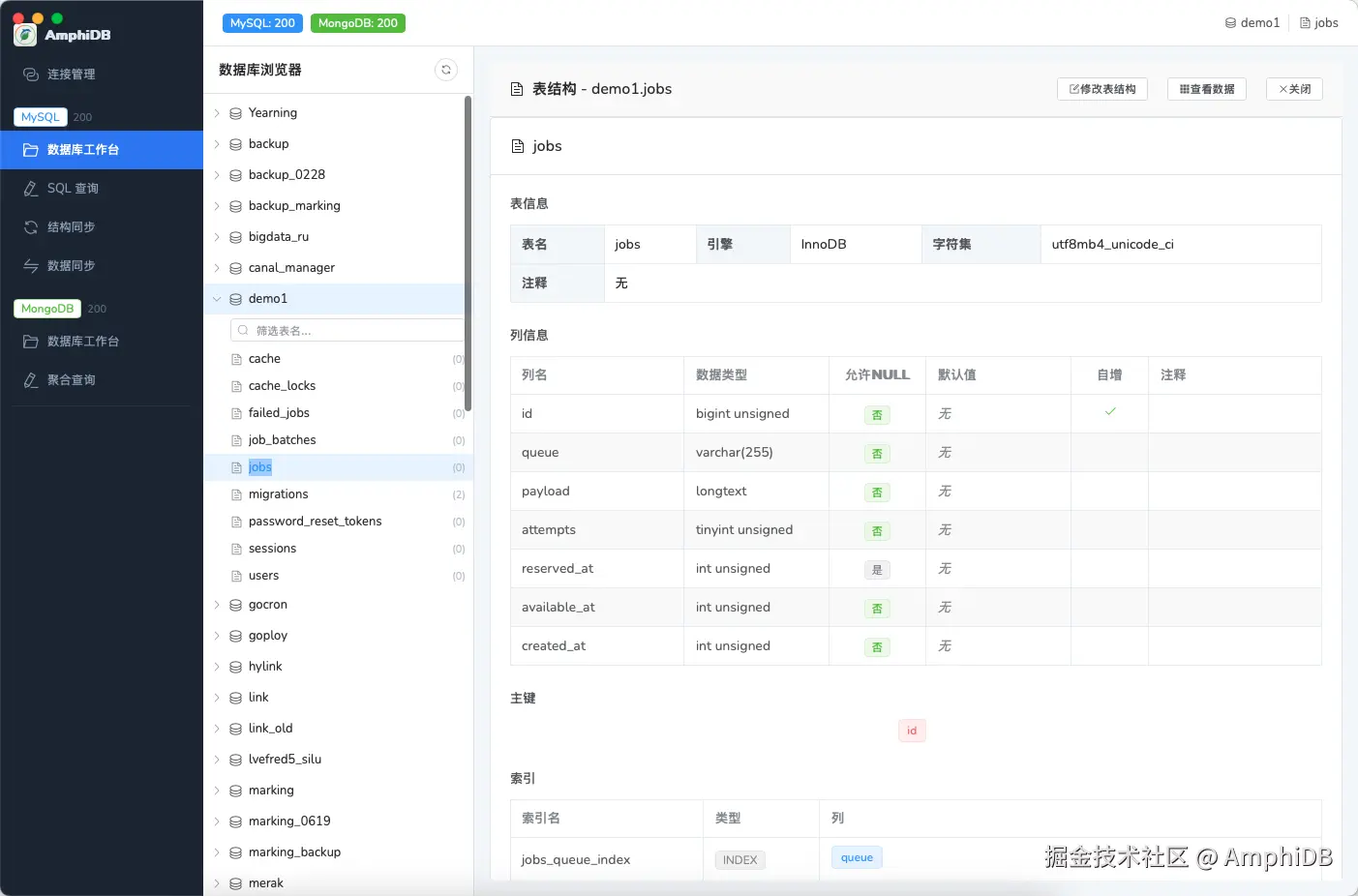Click the auto-increment checkmark in id row
1358x896 pixels.
click(x=1110, y=412)
